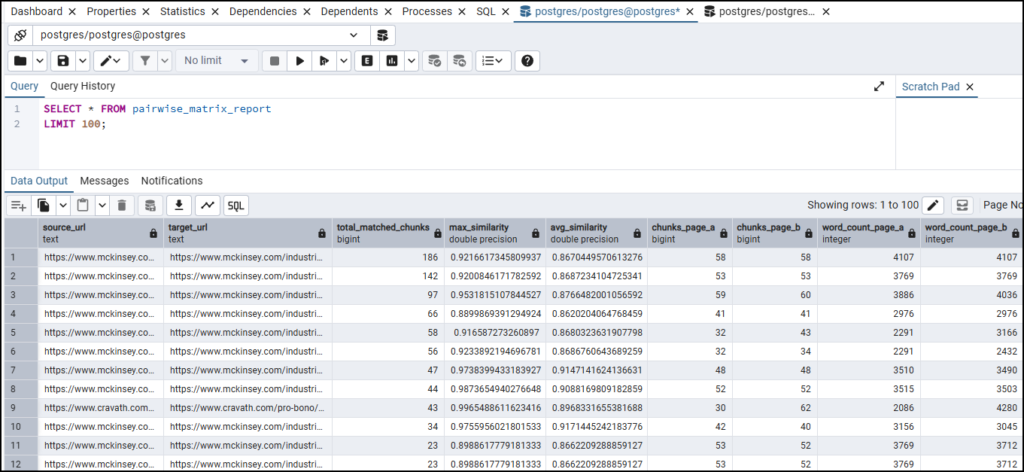Switch to the SQL tab
Viewport: 1024px width, 472px height.
tap(486, 12)
